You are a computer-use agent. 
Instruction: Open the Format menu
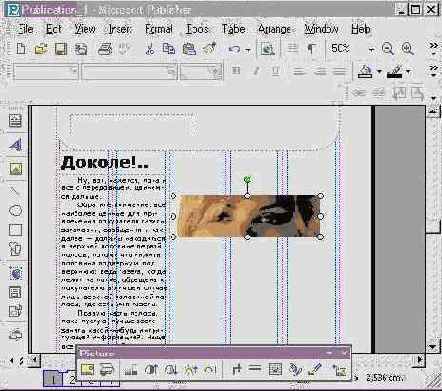click(159, 29)
